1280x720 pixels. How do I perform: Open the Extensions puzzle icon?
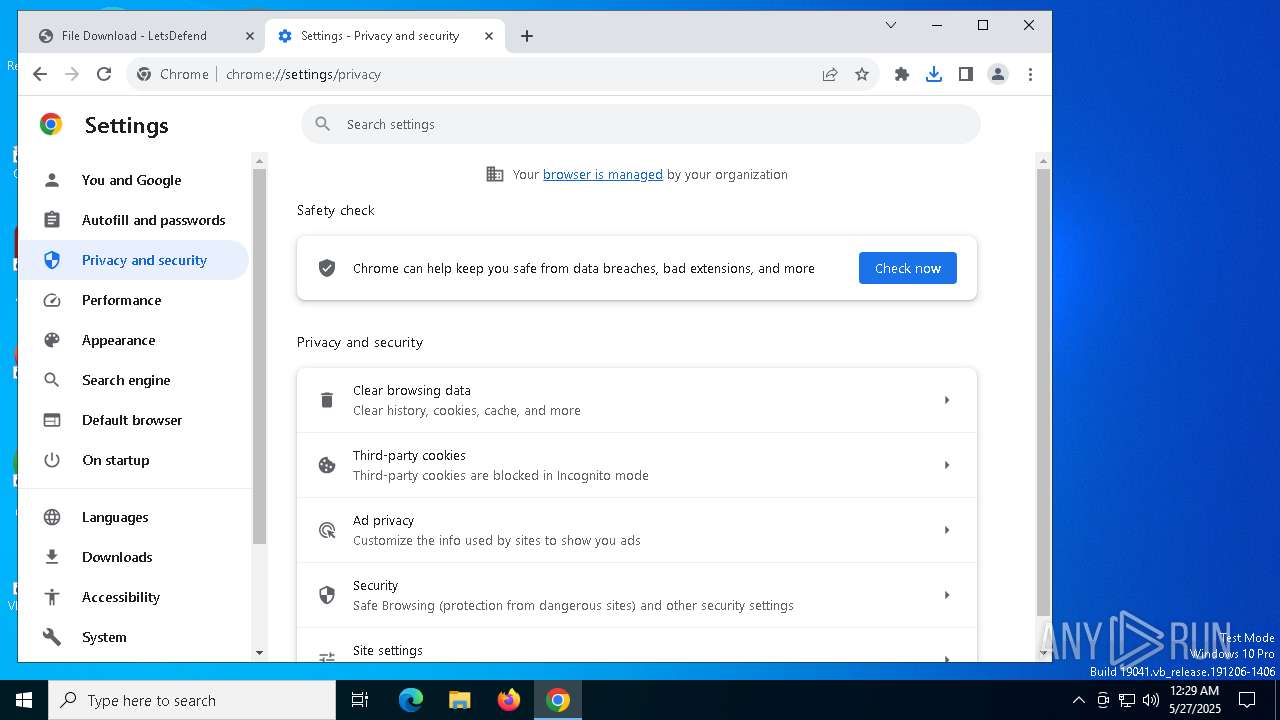pyautogui.click(x=902, y=74)
